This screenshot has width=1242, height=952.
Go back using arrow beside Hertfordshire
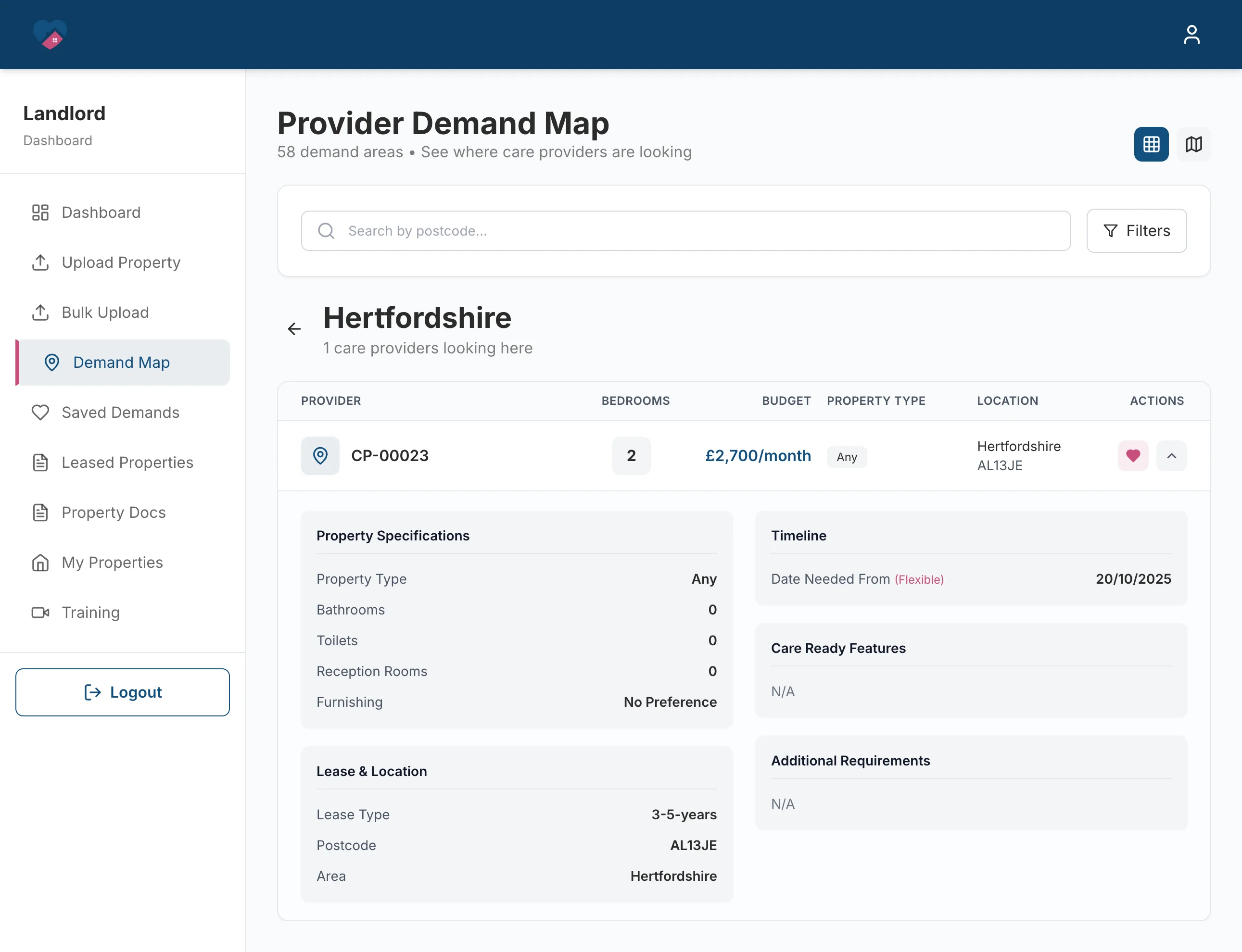(x=294, y=329)
